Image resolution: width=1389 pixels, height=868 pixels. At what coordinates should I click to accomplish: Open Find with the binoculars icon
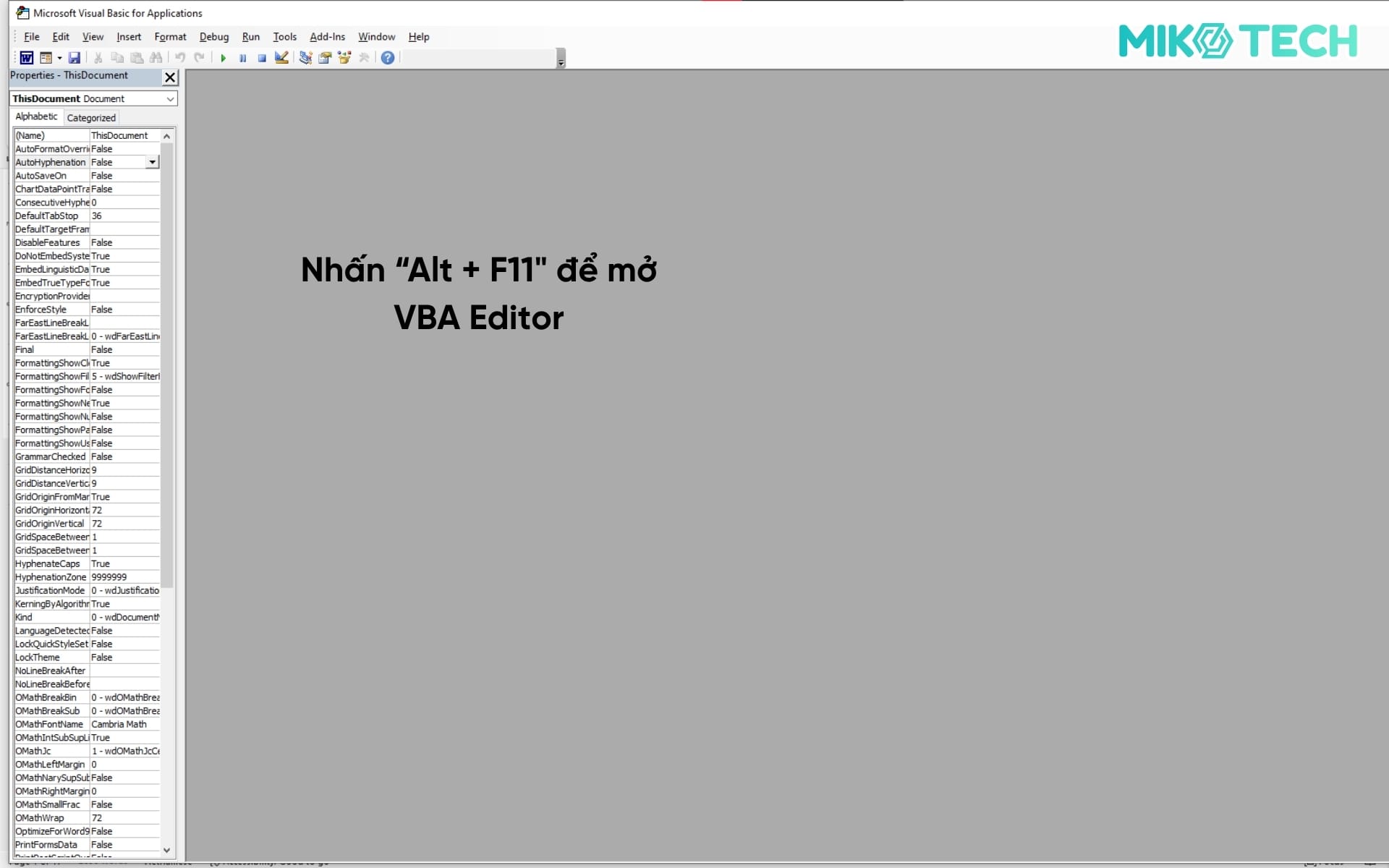pyautogui.click(x=156, y=58)
